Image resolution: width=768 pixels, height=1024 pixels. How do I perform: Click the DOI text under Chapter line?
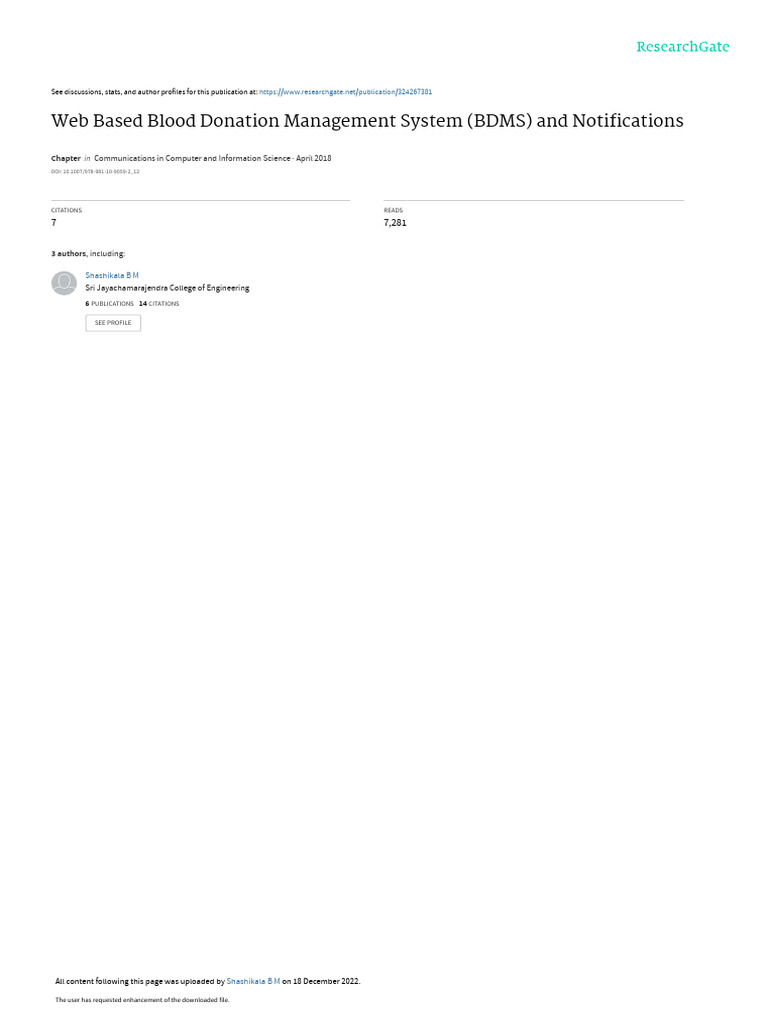(95, 172)
